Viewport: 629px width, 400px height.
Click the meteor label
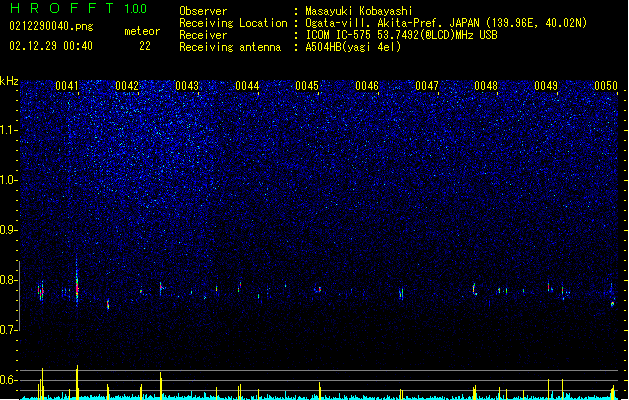coord(142,31)
